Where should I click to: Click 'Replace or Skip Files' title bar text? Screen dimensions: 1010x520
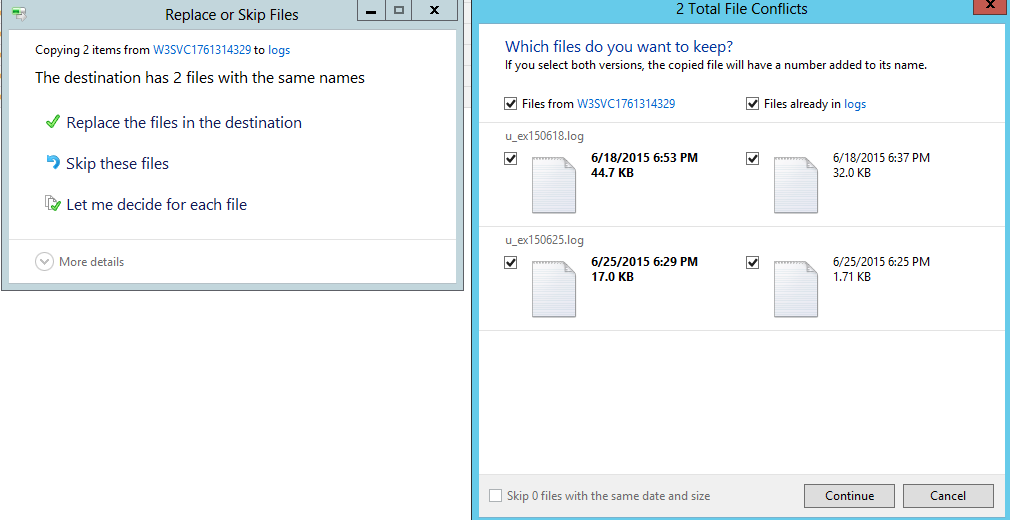coord(232,14)
